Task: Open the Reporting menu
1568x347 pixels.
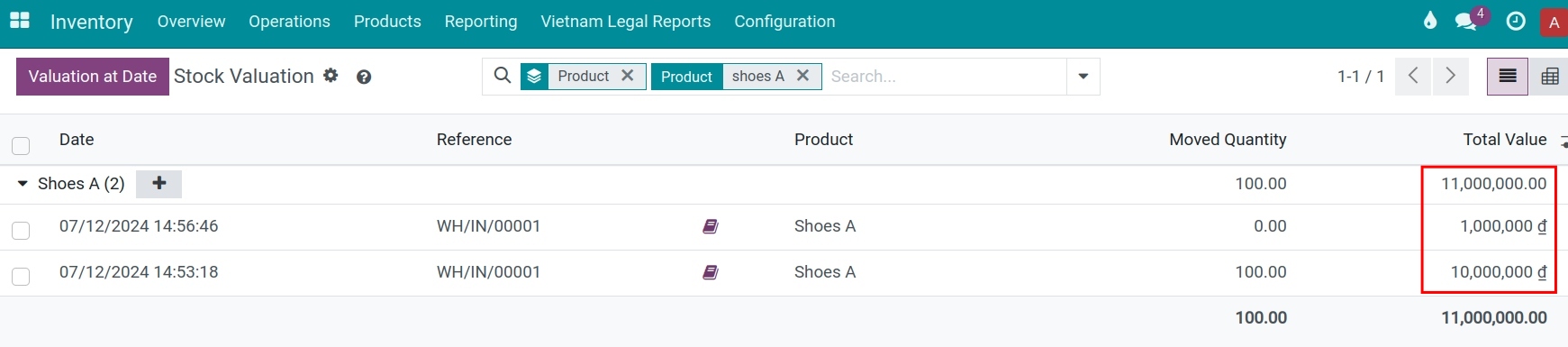Action: (x=481, y=22)
